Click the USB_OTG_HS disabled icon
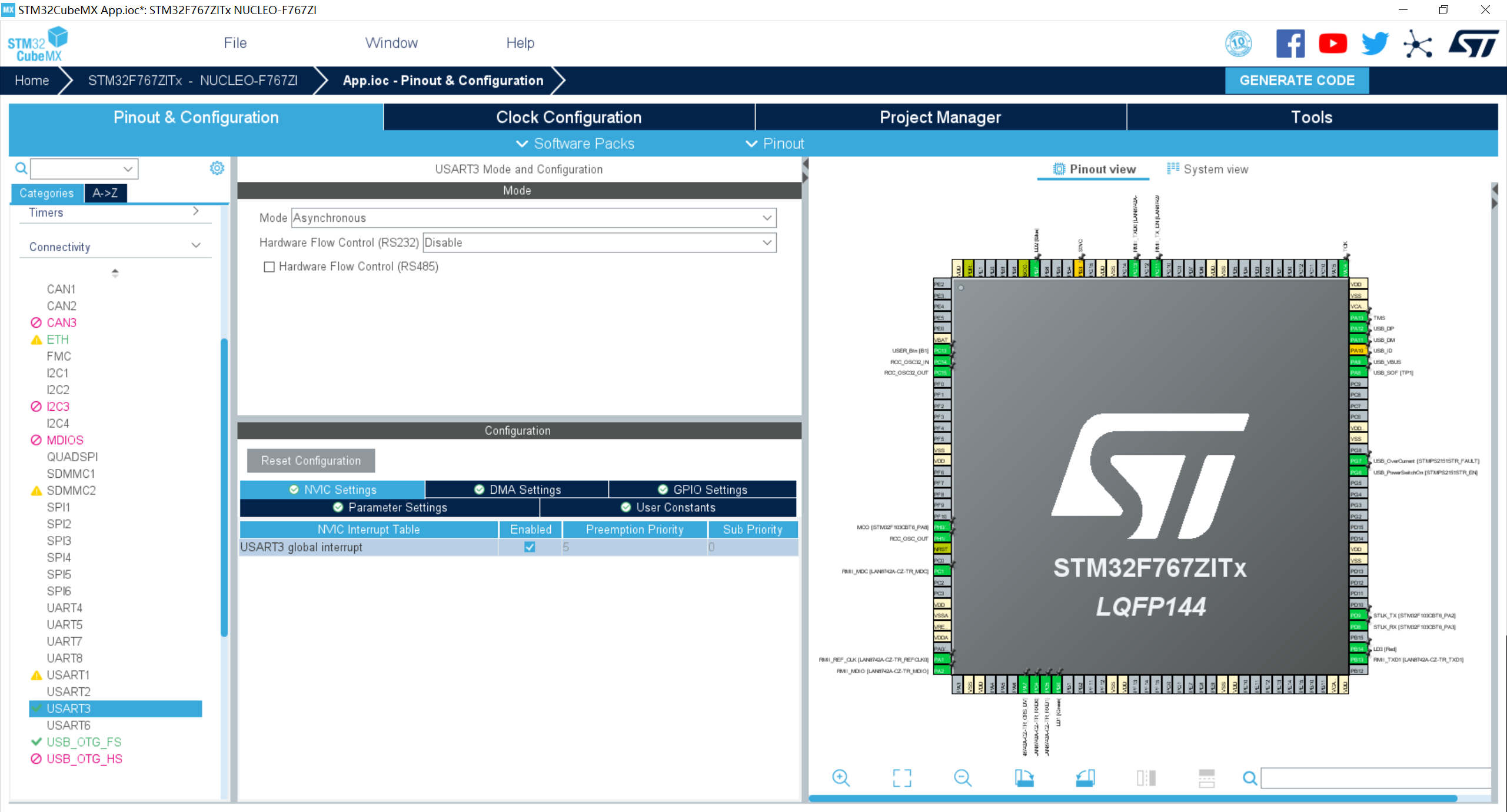 (36, 759)
